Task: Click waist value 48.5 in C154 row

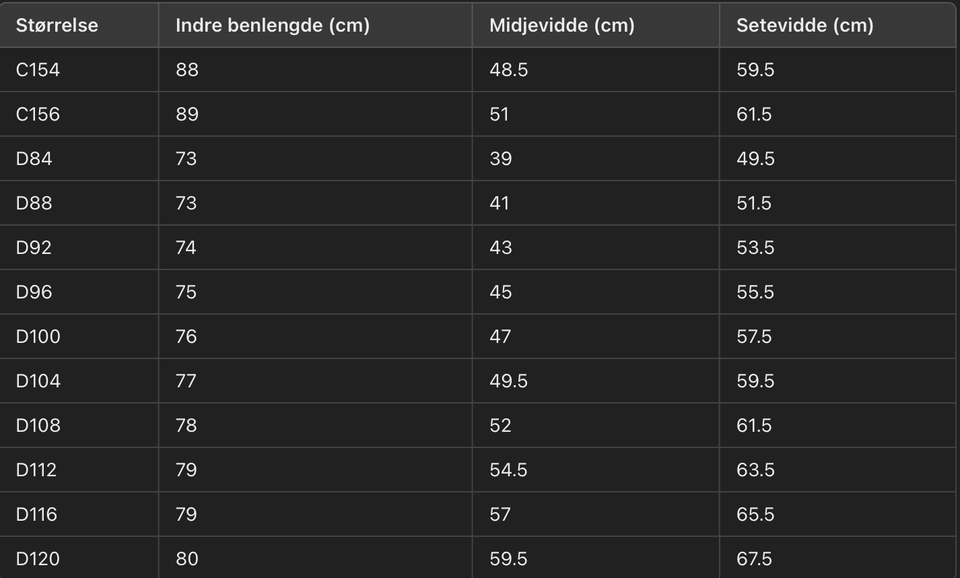Action: pyautogui.click(x=508, y=70)
